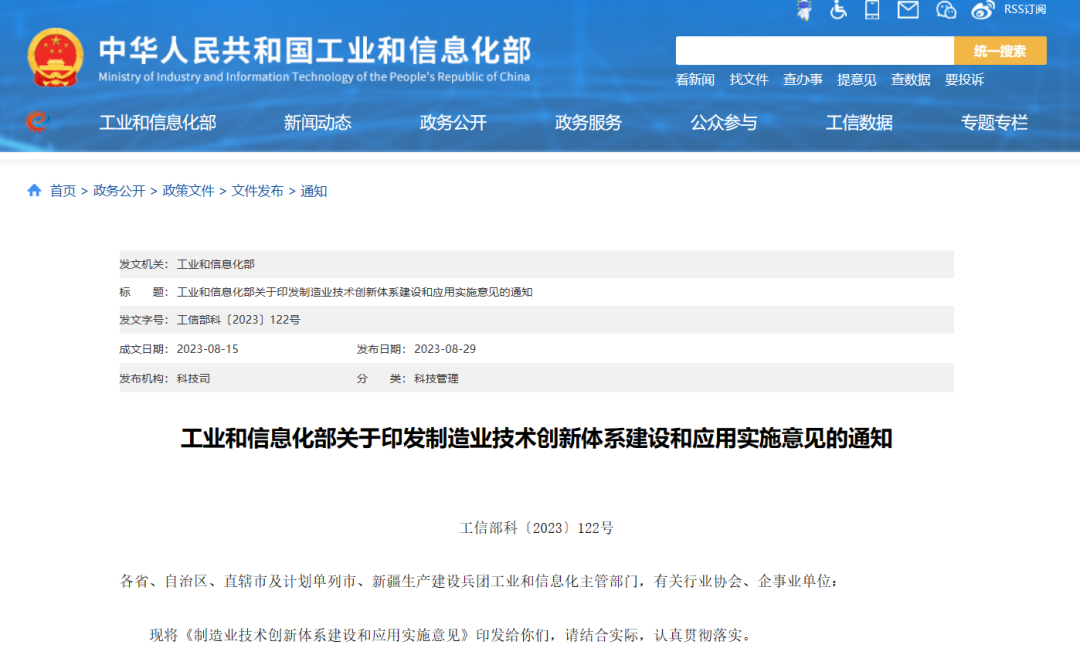
Task: Click the 找文件 quick link
Action: point(749,80)
